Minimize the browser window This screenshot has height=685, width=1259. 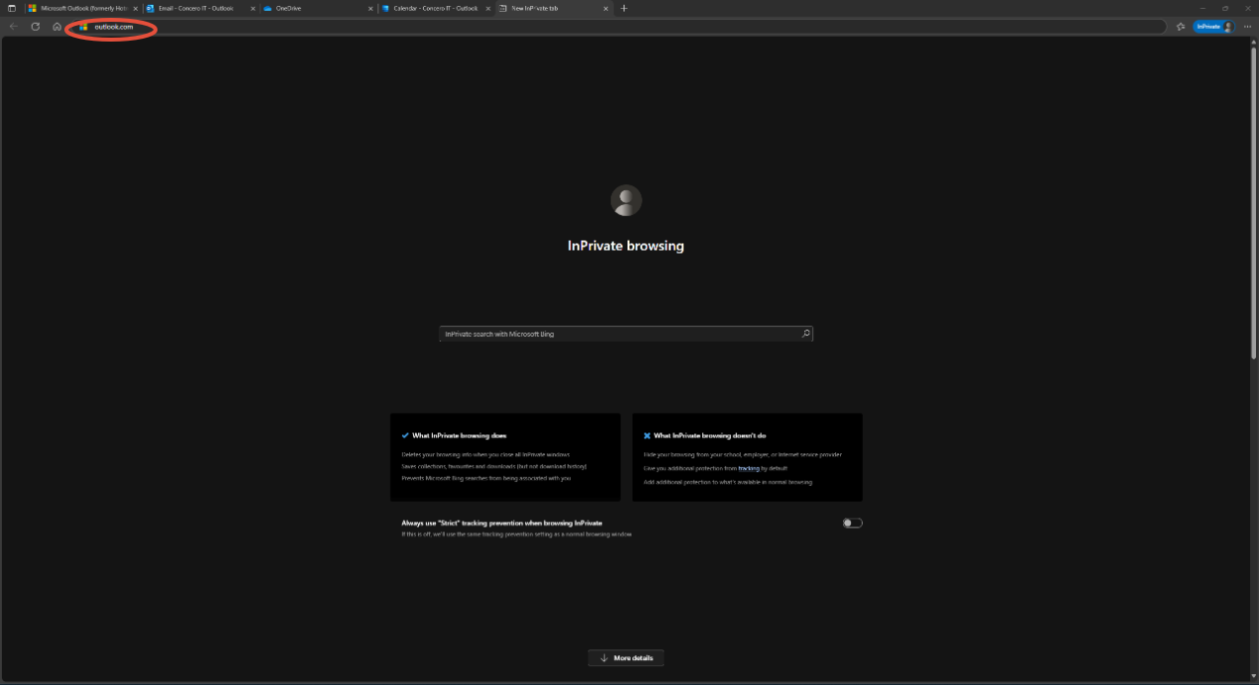(x=1203, y=8)
